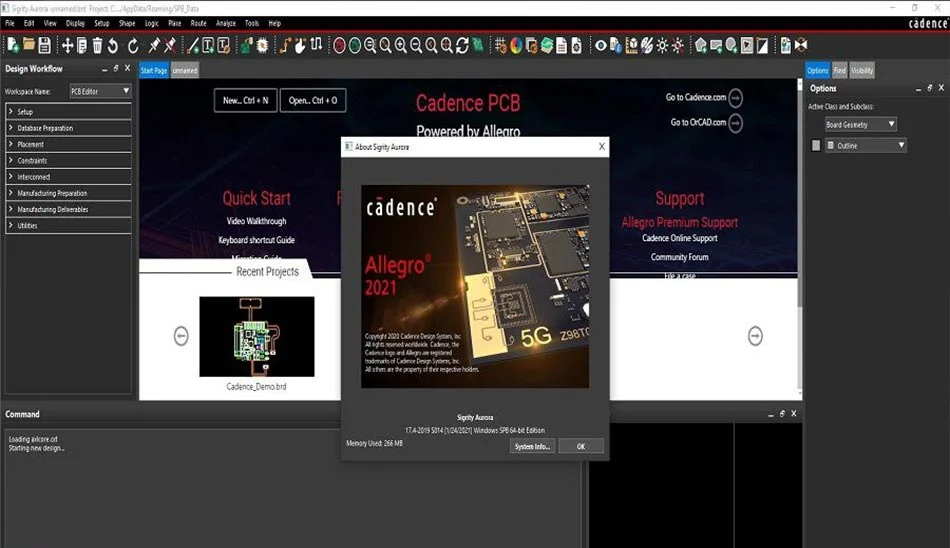Click the New design file icon
950x548 pixels.
[x=13, y=45]
